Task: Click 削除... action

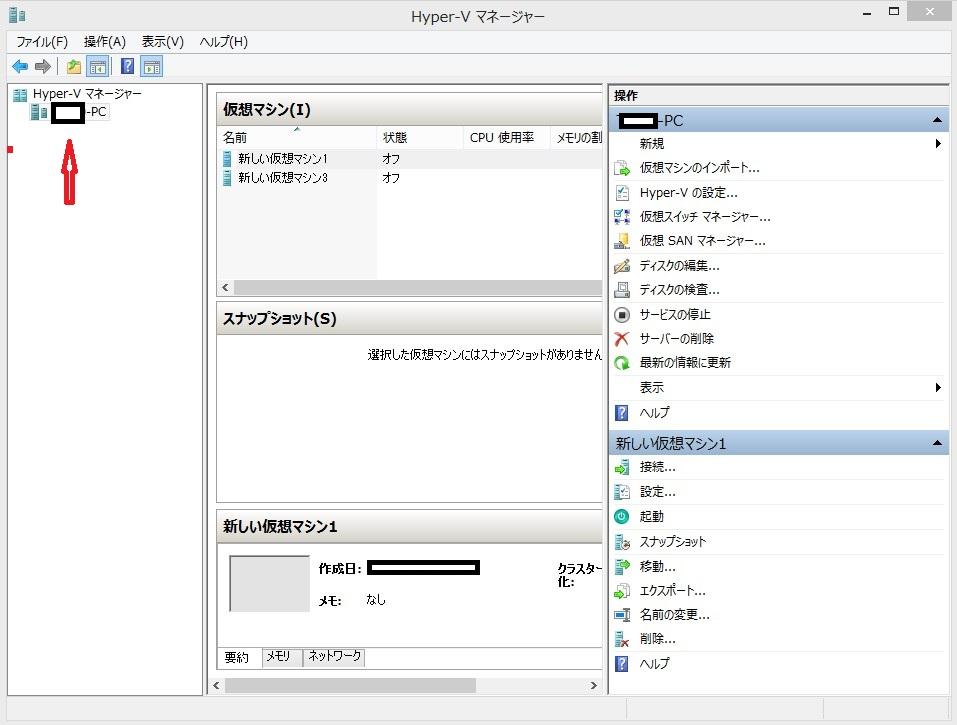Action: pos(657,639)
